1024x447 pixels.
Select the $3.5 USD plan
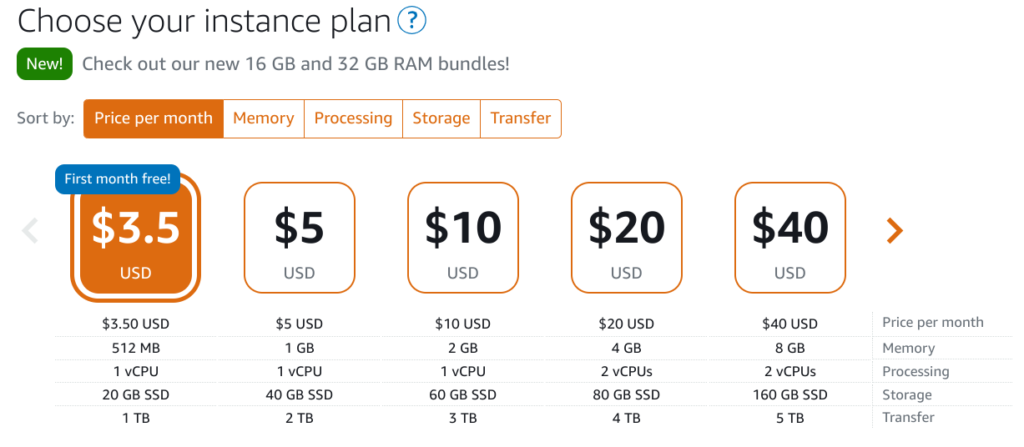tap(136, 238)
